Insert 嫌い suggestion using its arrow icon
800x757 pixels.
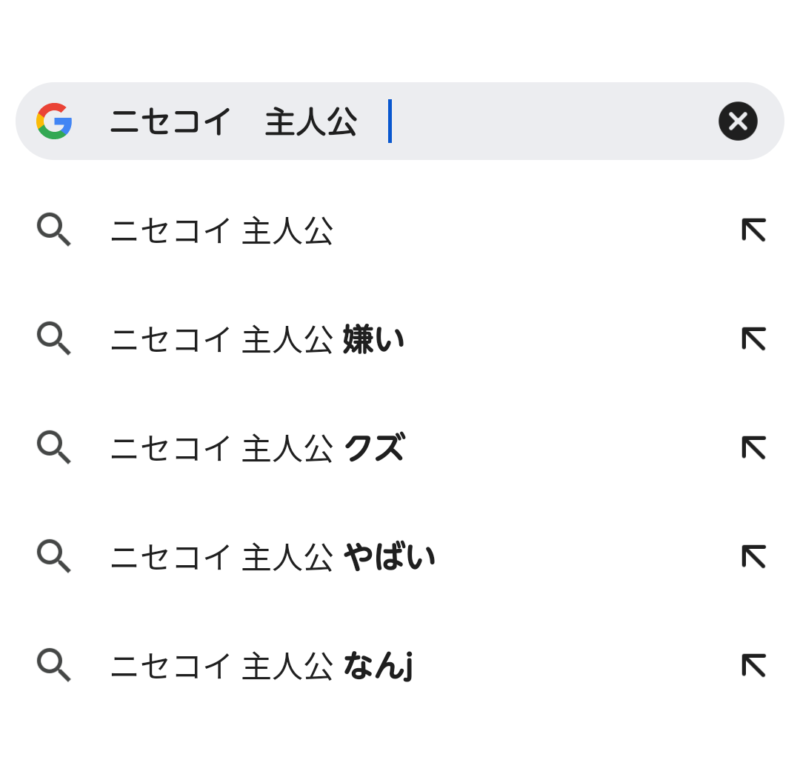(x=752, y=339)
